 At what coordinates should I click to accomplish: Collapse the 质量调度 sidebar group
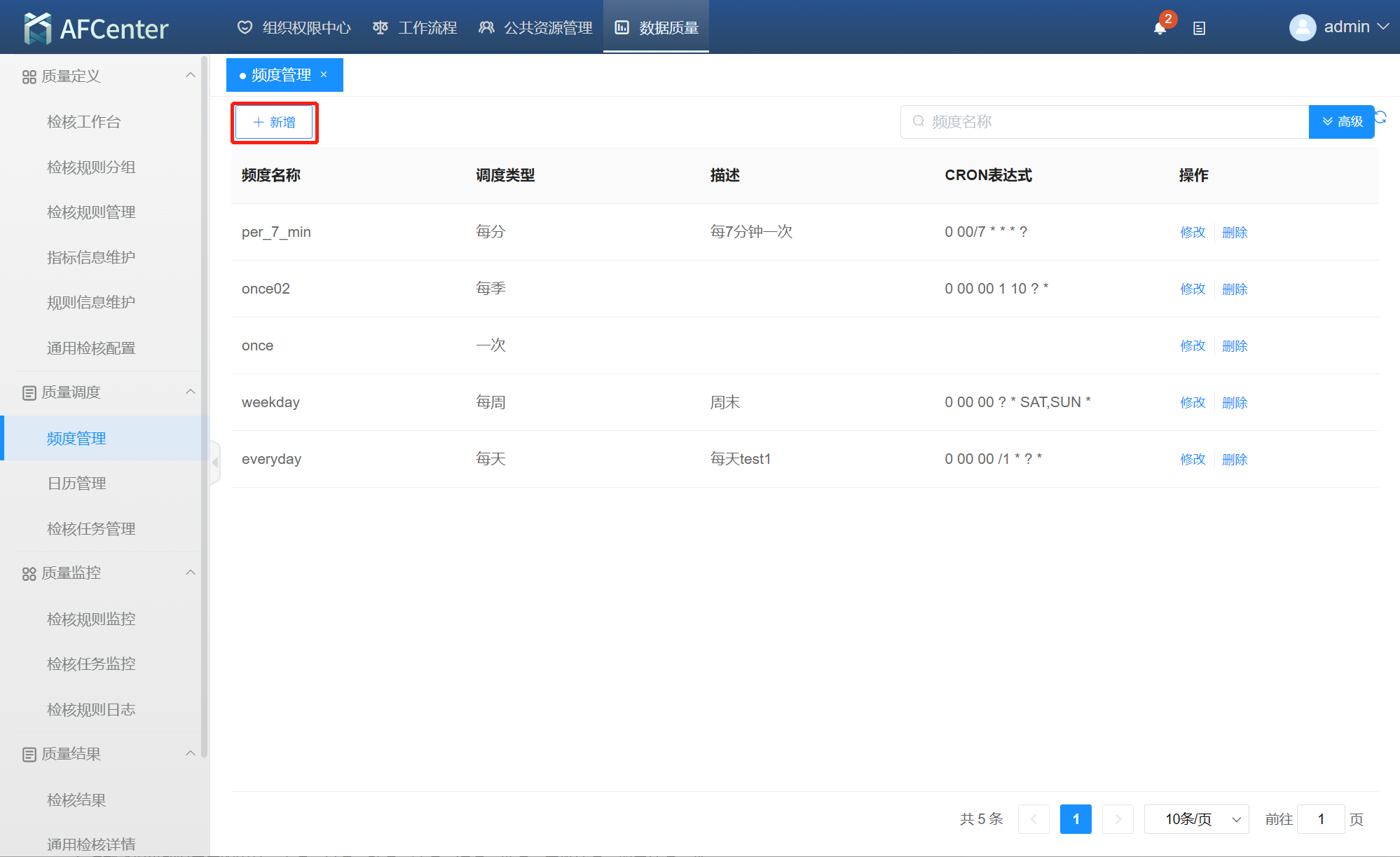coord(190,392)
